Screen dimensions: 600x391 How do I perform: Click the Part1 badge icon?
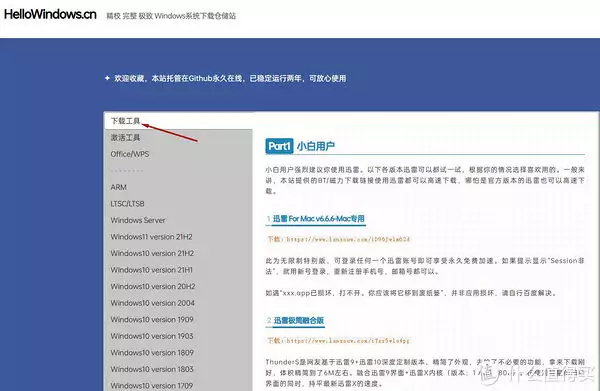279,146
